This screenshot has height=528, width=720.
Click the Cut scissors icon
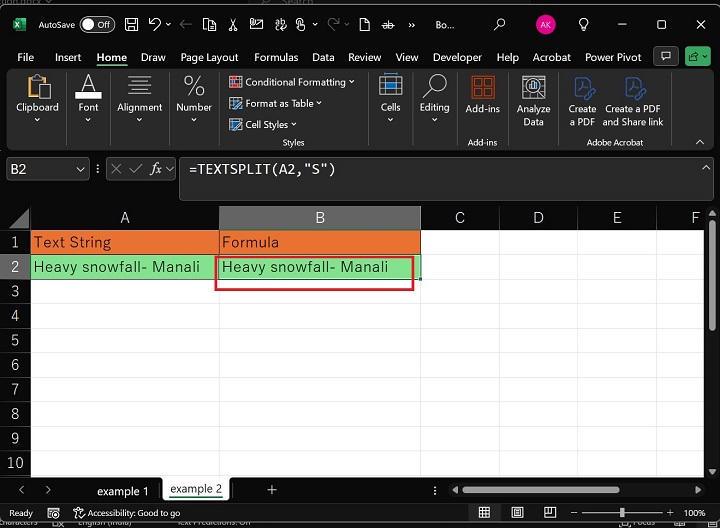tap(232, 24)
